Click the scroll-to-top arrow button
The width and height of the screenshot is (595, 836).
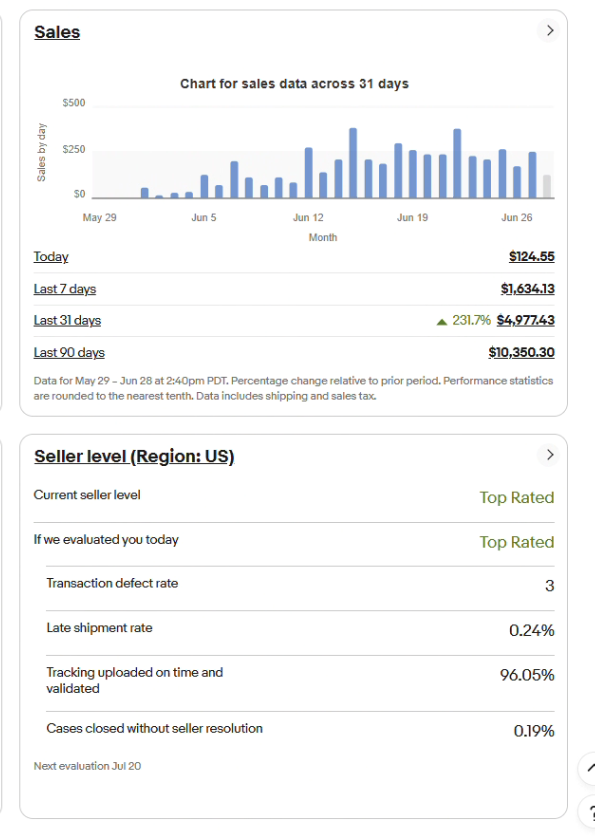click(x=588, y=768)
